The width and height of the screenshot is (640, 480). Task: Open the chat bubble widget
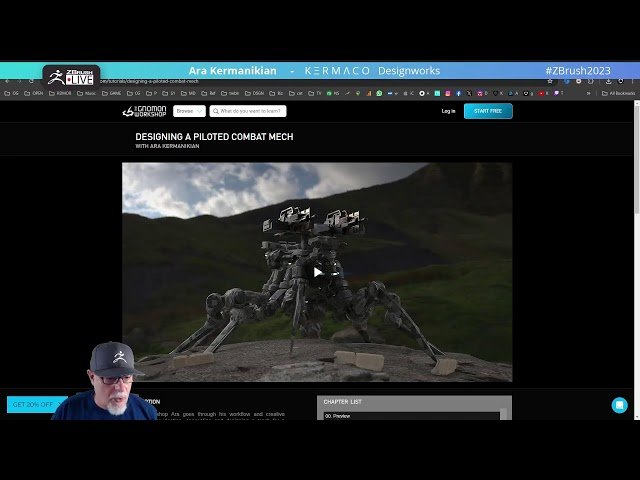(x=619, y=405)
